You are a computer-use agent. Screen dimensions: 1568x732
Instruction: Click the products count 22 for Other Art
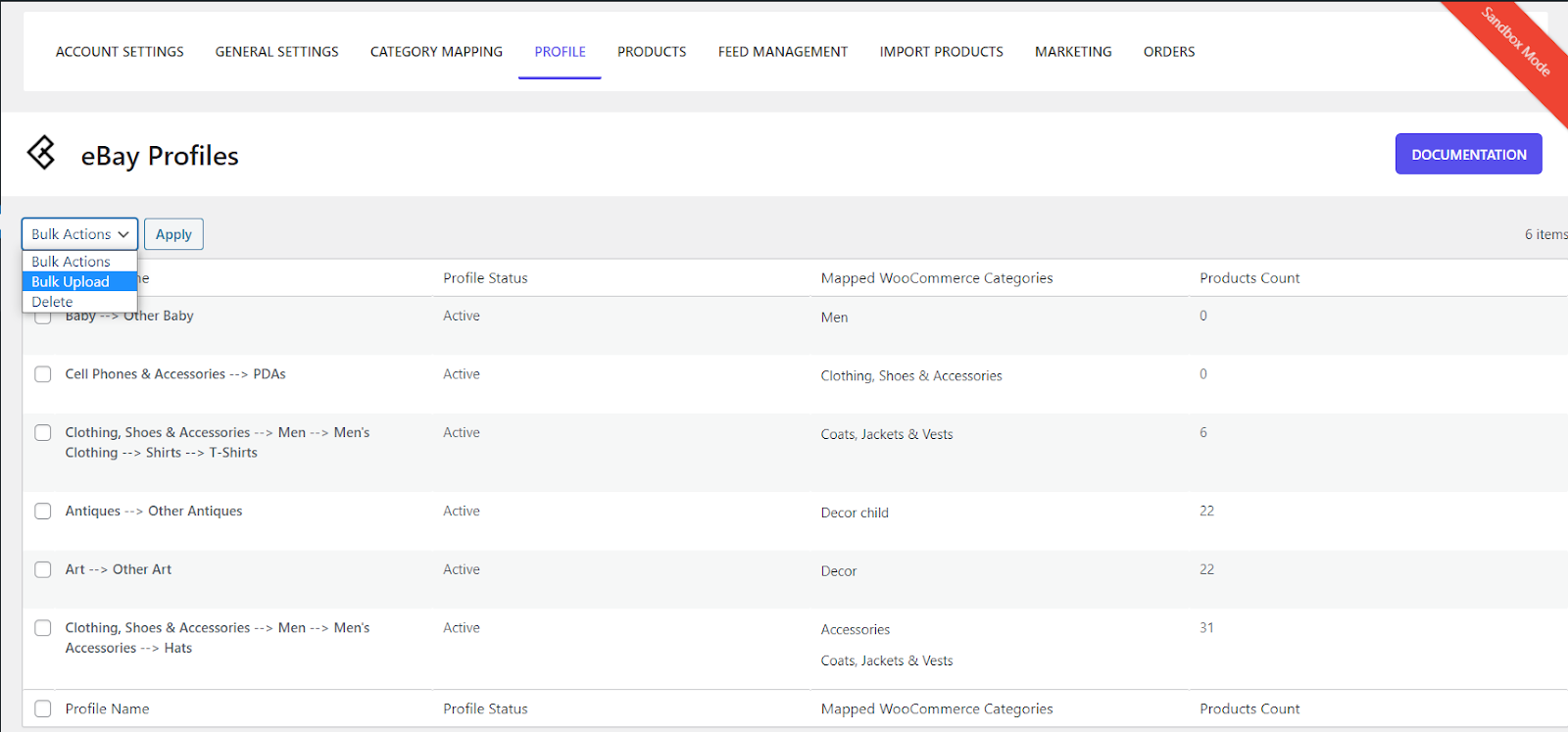[1206, 569]
